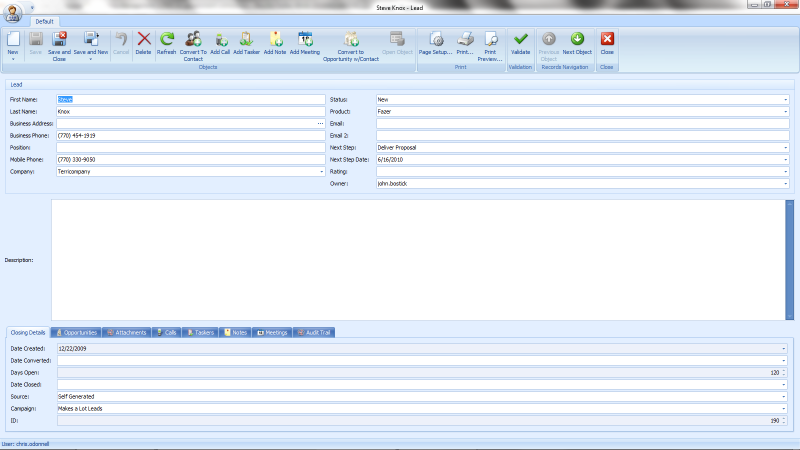Click the Add Meeting calendar icon
Image resolution: width=800 pixels, height=450 pixels.
(x=305, y=41)
